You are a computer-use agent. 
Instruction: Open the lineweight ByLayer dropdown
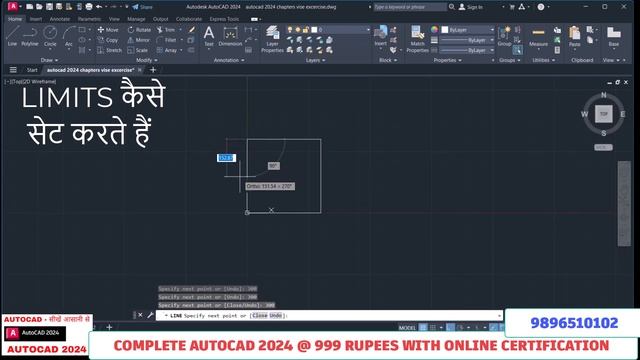[x=468, y=40]
